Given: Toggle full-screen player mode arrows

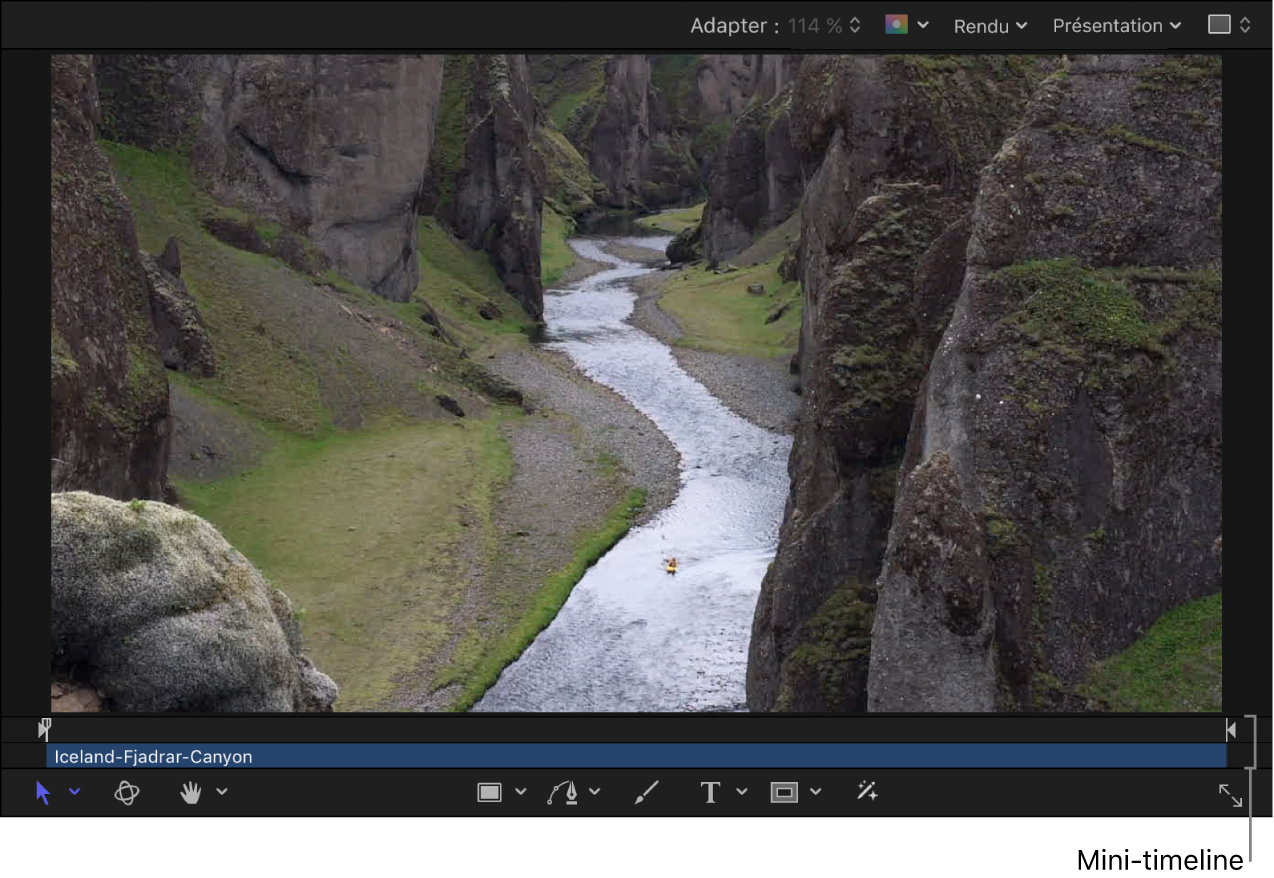Looking at the screenshot, I should coord(1230,795).
